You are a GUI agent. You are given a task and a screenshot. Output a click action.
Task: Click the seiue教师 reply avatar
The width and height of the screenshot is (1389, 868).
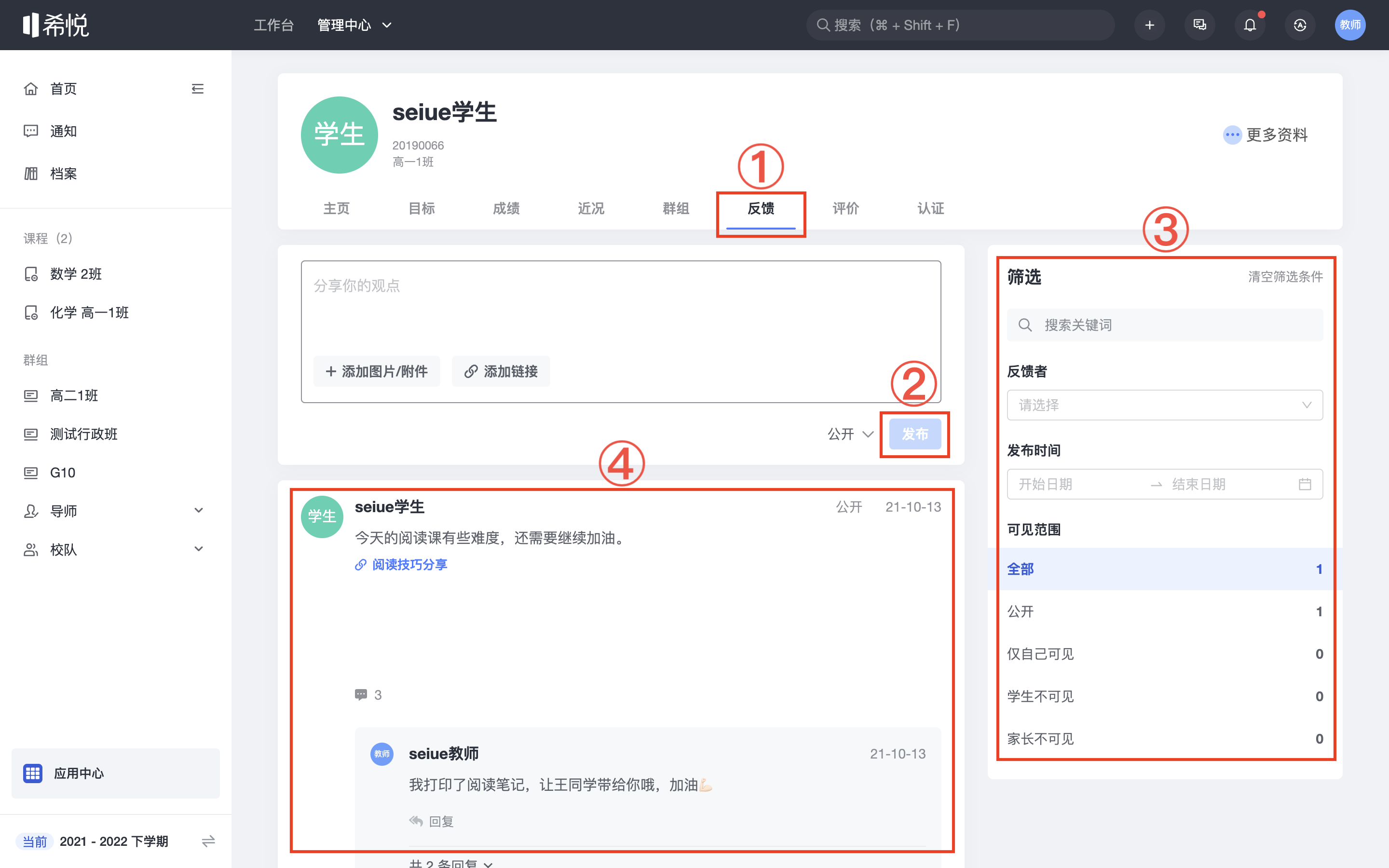[x=381, y=754]
